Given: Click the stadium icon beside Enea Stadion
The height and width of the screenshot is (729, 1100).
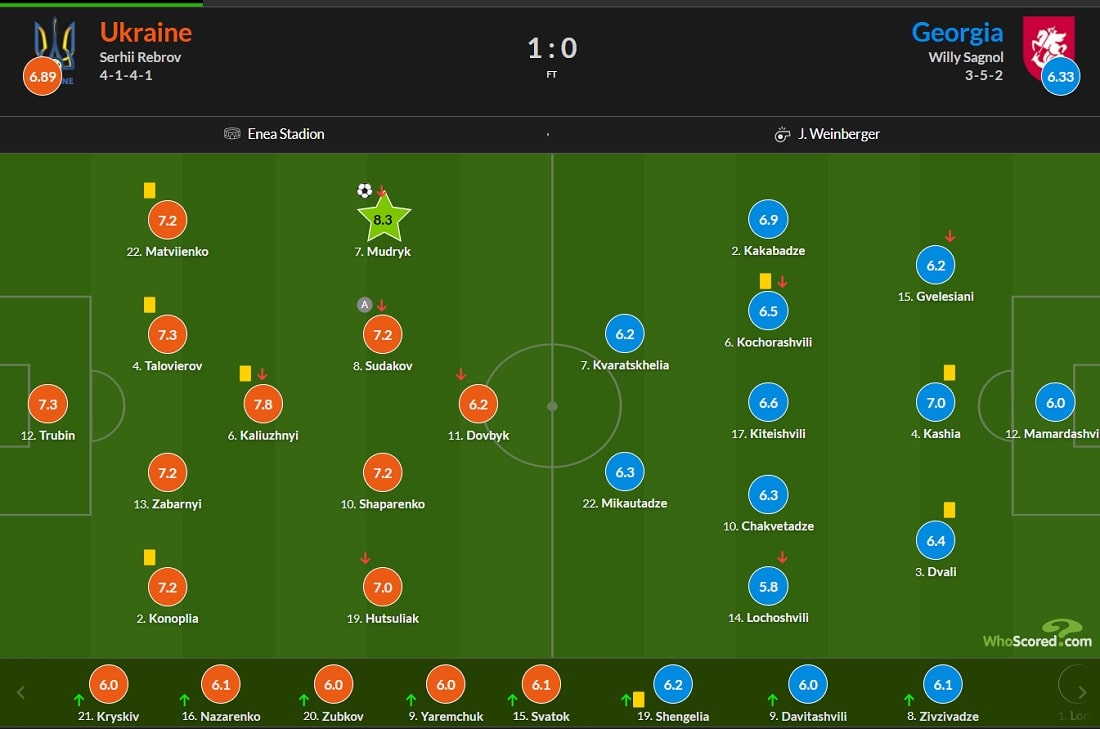Looking at the screenshot, I should (232, 133).
